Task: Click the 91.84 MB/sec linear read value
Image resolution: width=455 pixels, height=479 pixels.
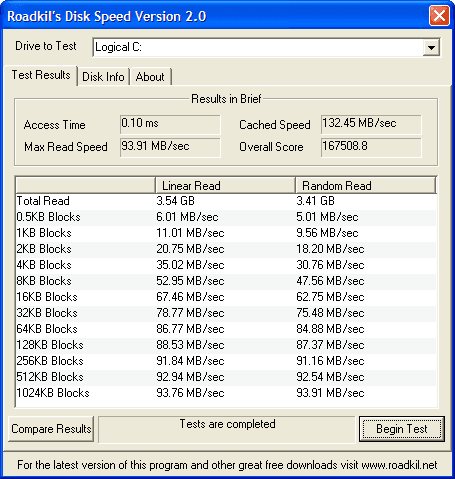Action: [x=190, y=361]
